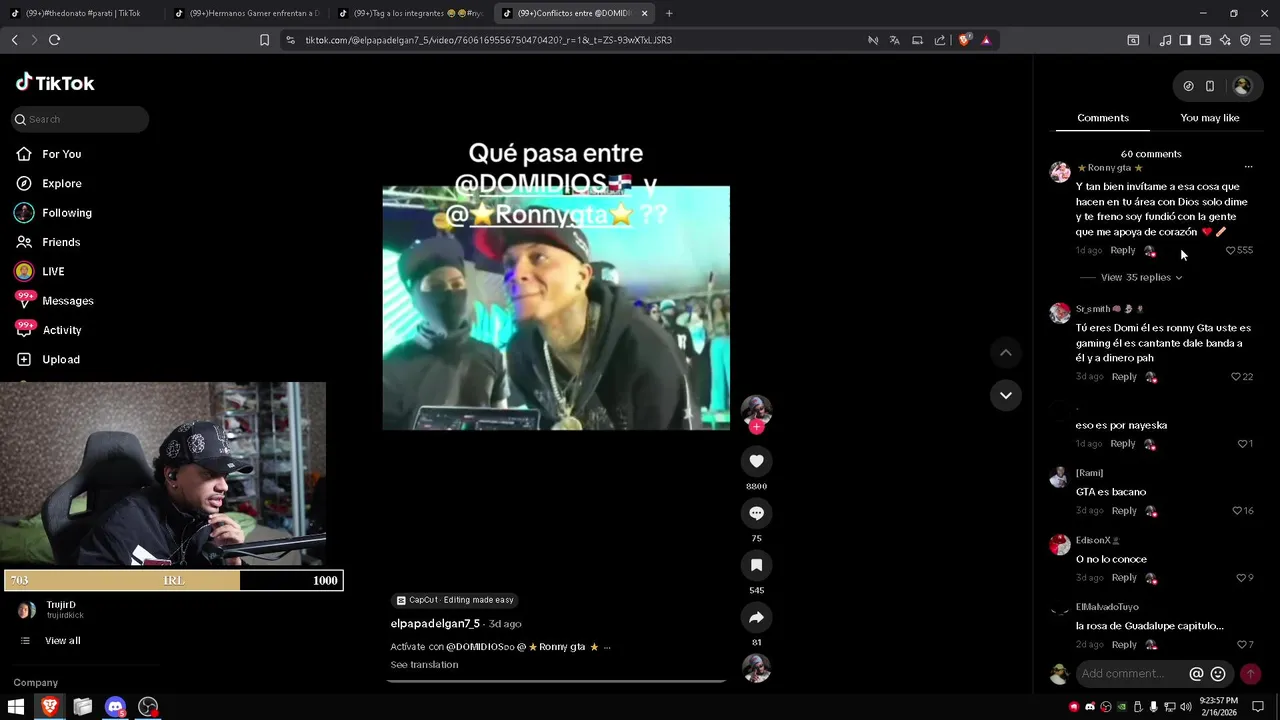Like Sr_smith's comment with 22 likes

[1236, 377]
